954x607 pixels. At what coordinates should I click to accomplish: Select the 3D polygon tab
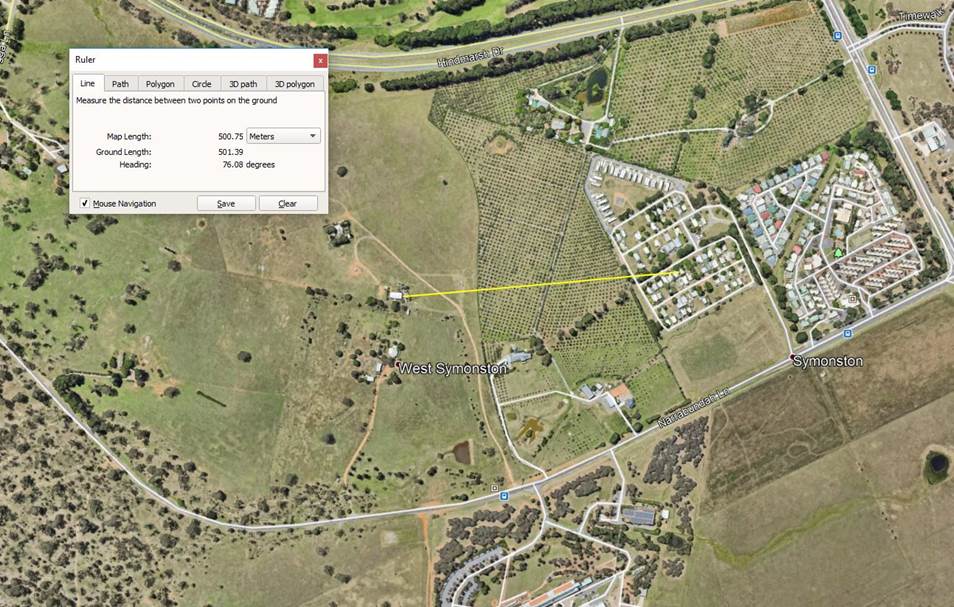pyautogui.click(x=294, y=84)
